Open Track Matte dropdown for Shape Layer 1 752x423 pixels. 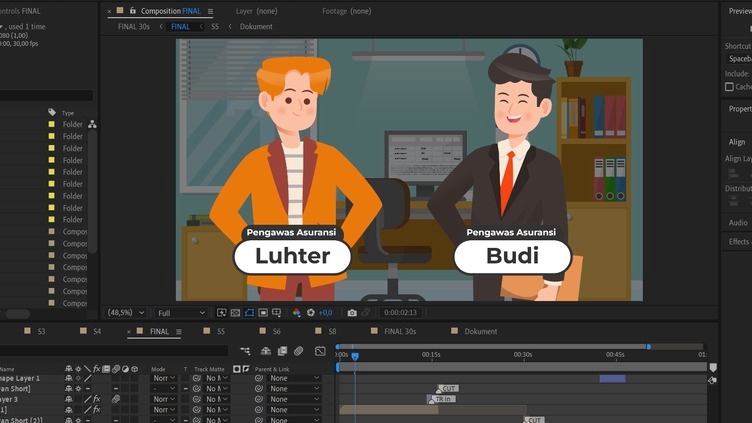coord(217,378)
